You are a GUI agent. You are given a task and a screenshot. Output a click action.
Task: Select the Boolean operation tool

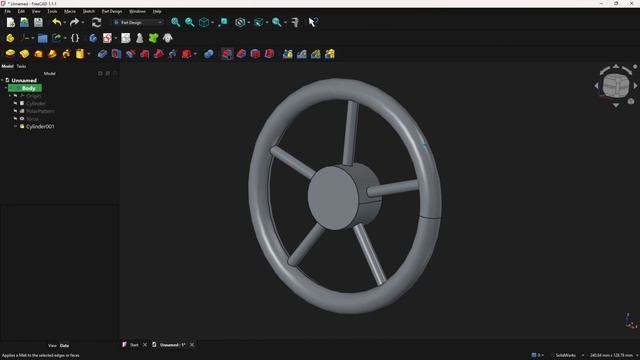[x=209, y=54]
